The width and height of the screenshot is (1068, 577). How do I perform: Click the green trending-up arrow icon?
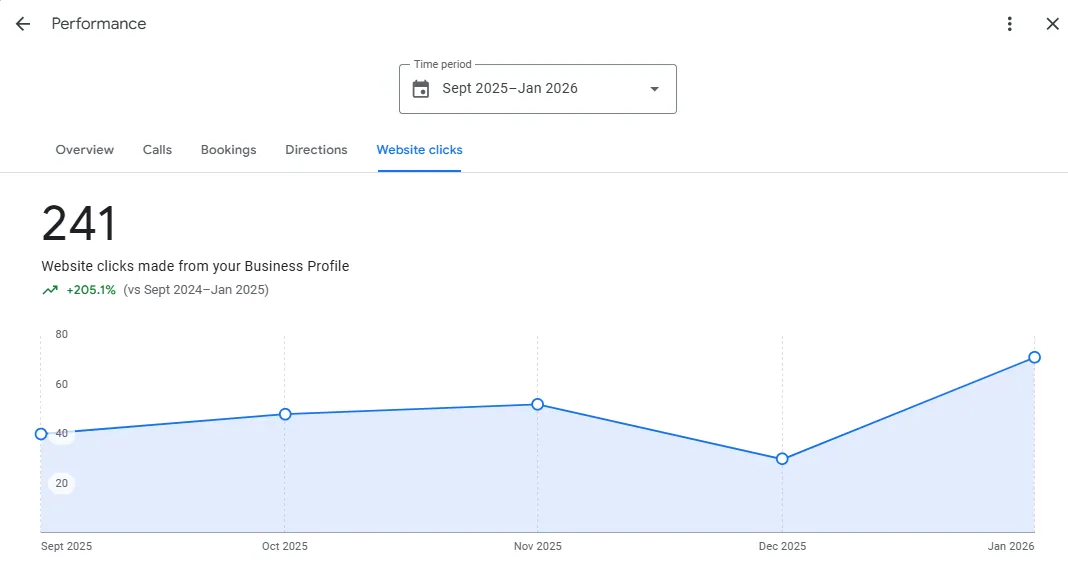[x=50, y=290]
